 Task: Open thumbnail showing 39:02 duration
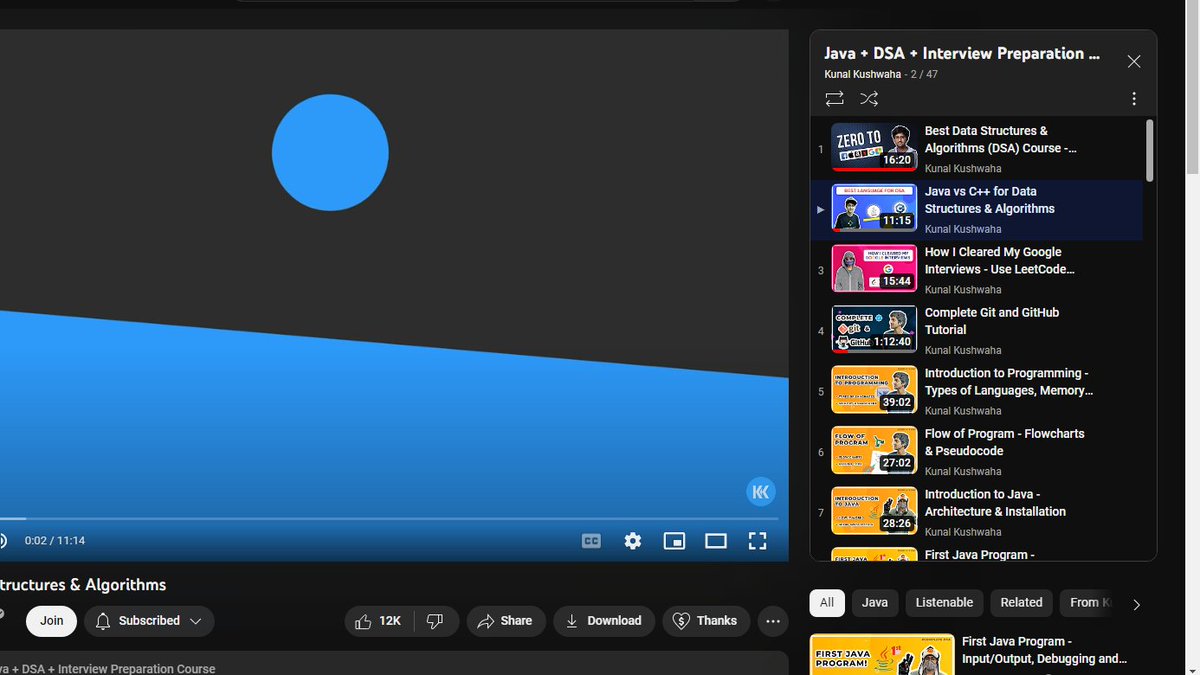(x=874, y=390)
